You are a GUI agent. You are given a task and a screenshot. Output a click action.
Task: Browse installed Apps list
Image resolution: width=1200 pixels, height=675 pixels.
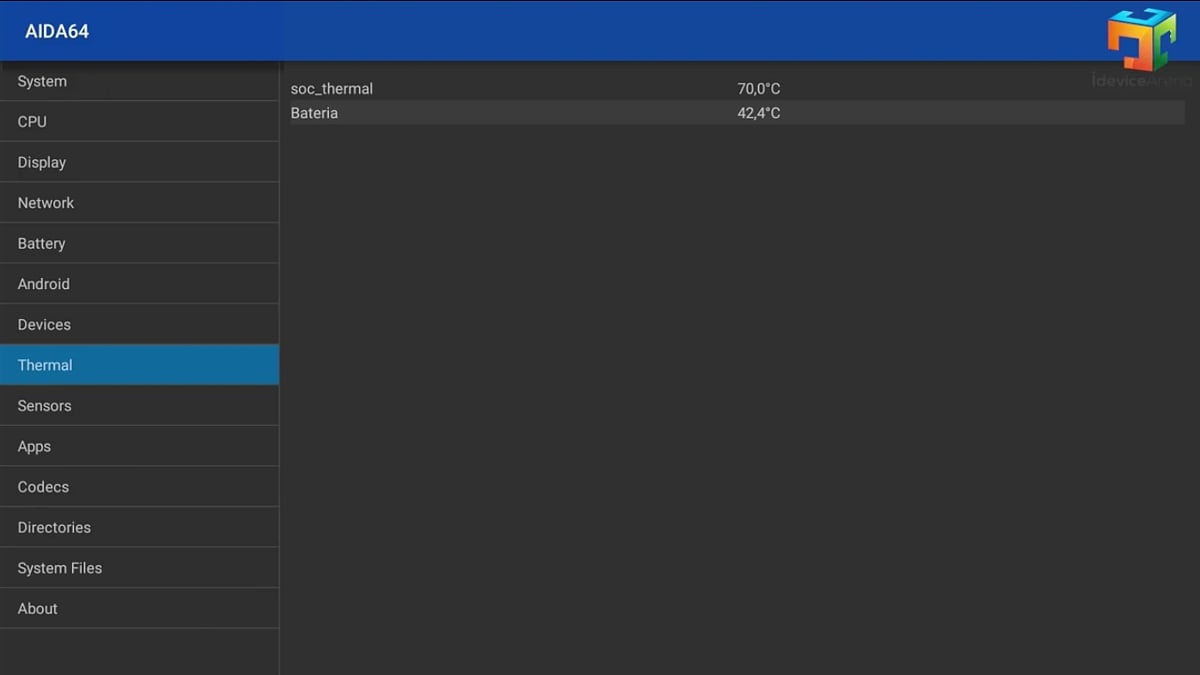[x=33, y=446]
